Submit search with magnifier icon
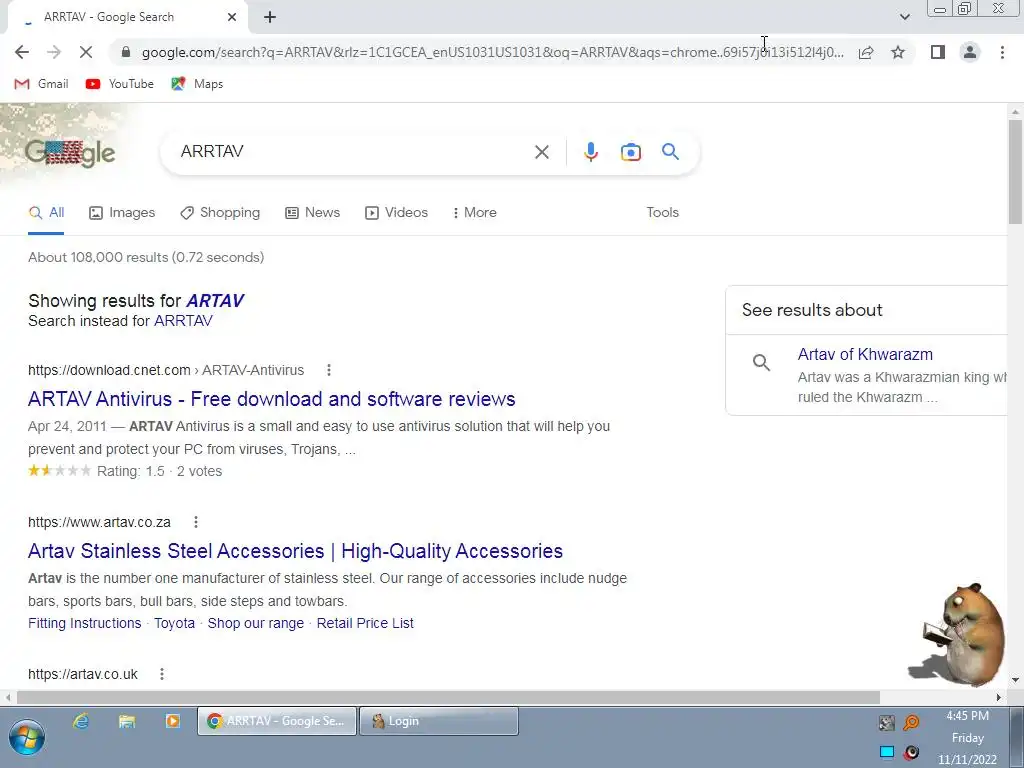Screen dimensions: 1024x768 click(x=670, y=152)
